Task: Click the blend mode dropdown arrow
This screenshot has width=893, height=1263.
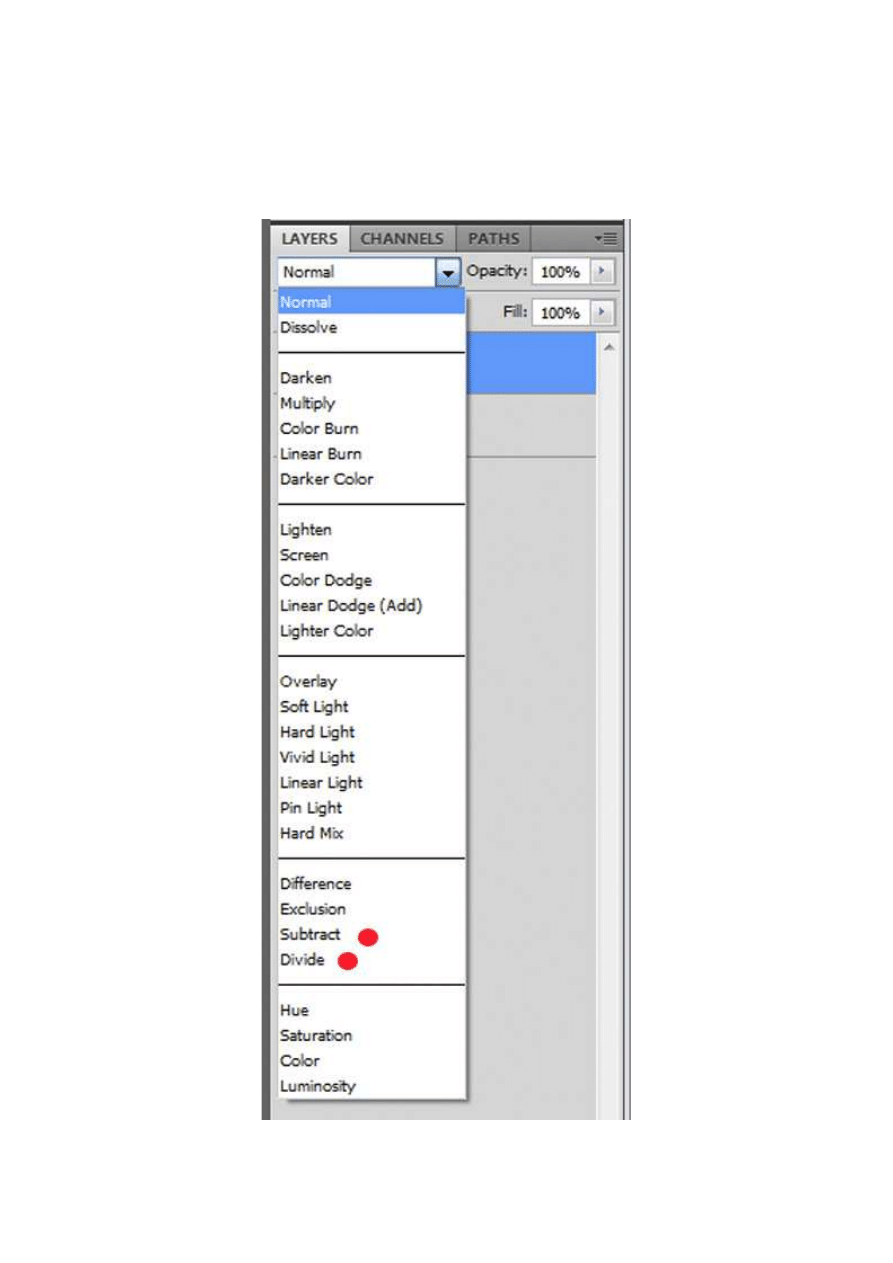Action: click(448, 272)
